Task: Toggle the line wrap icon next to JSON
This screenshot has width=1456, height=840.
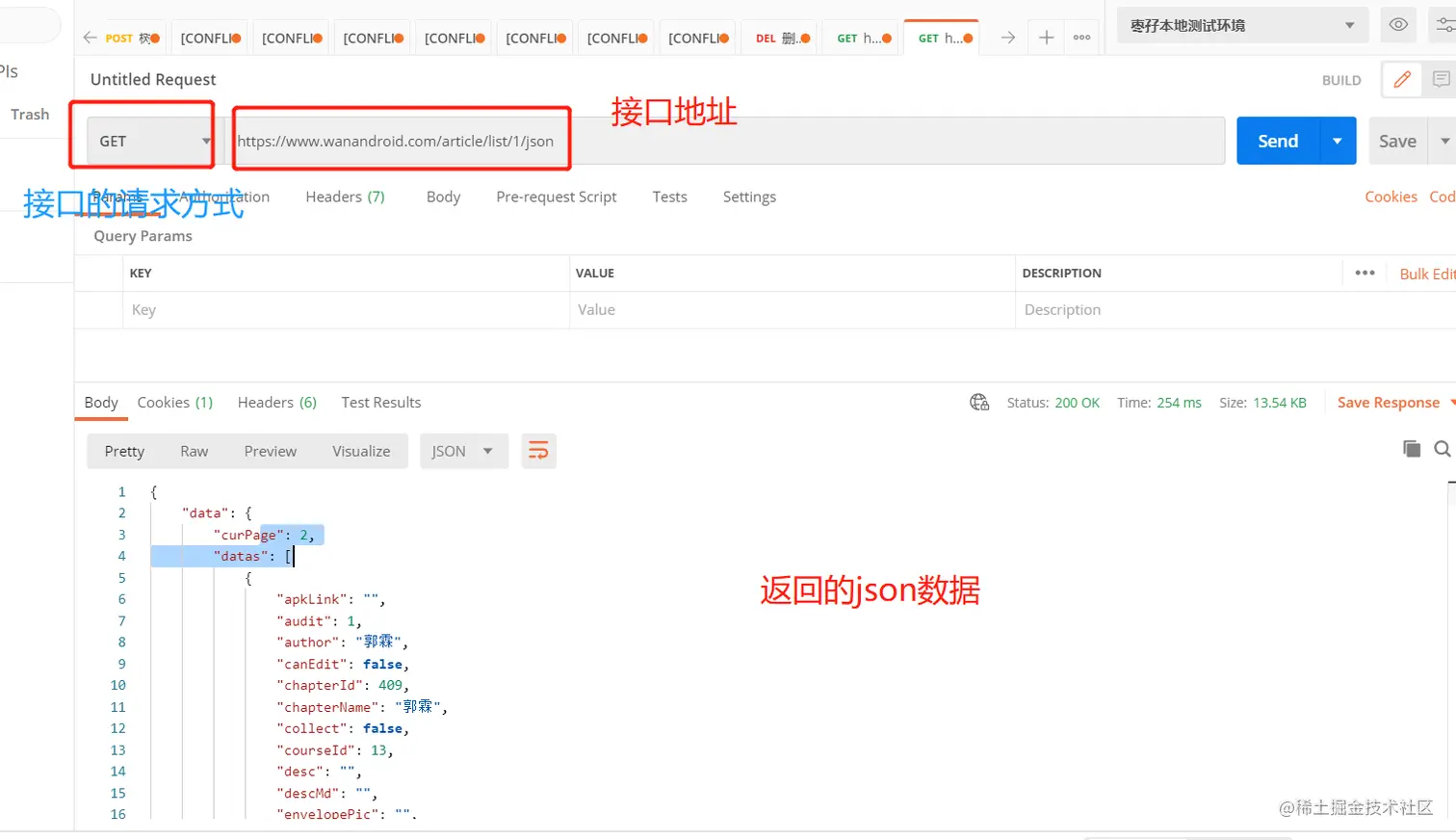Action: (x=538, y=451)
